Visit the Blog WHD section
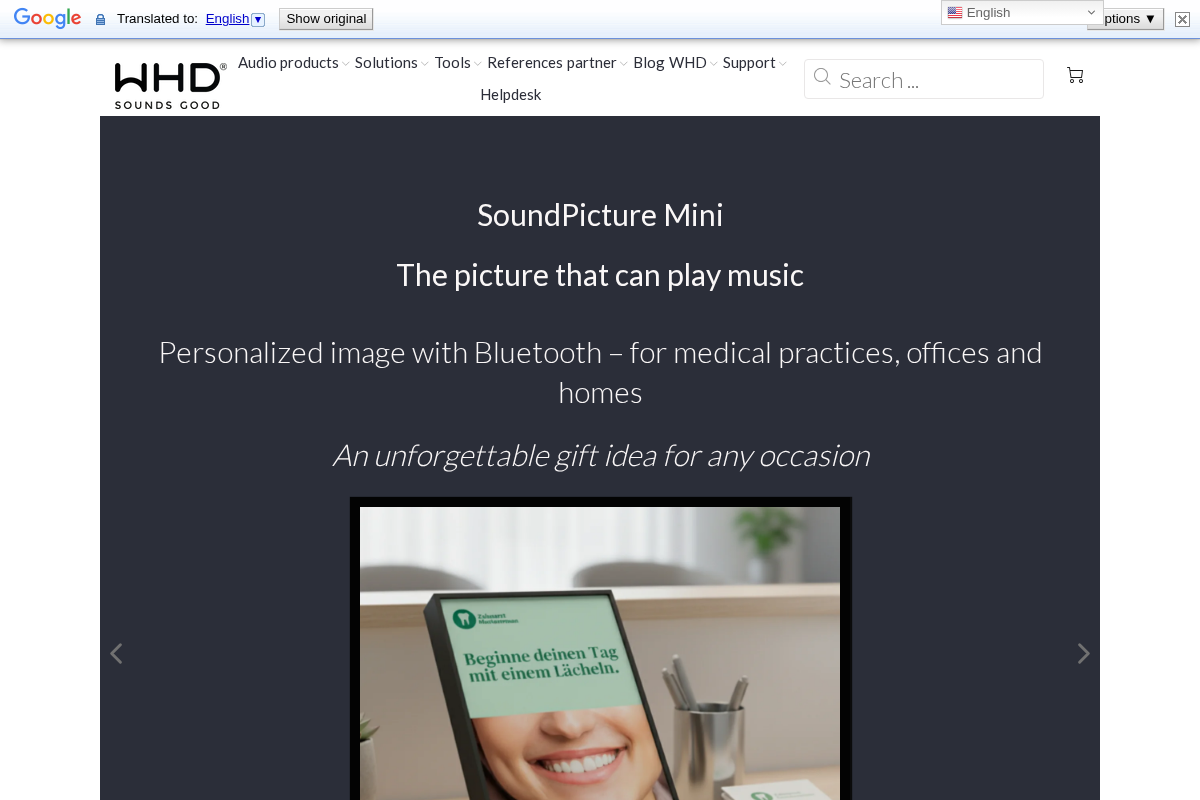The image size is (1200, 800). (670, 62)
